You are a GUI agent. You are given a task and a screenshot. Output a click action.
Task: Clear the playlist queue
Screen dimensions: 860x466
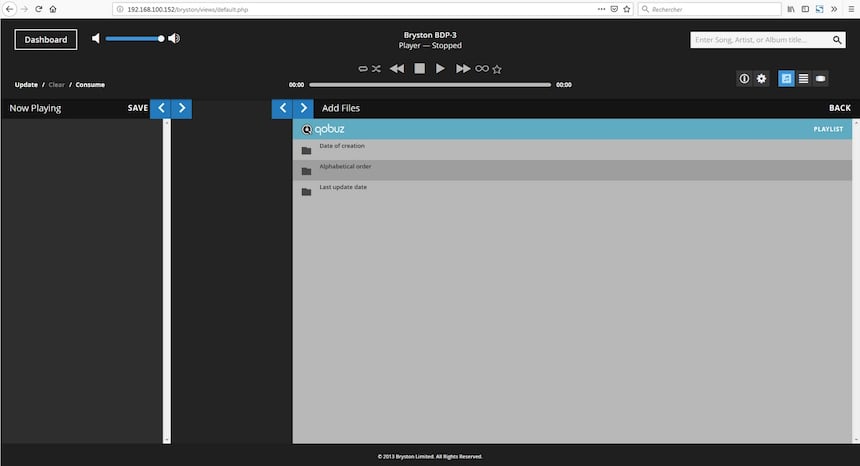56,84
